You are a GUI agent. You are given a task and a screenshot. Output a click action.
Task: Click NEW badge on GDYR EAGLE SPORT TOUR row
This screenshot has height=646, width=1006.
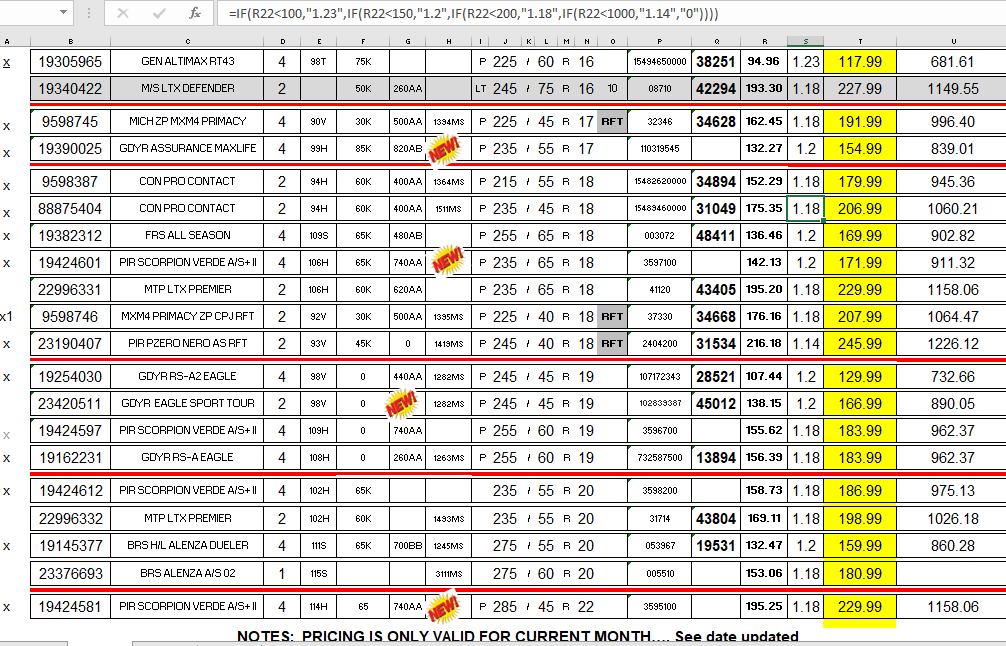pos(402,404)
